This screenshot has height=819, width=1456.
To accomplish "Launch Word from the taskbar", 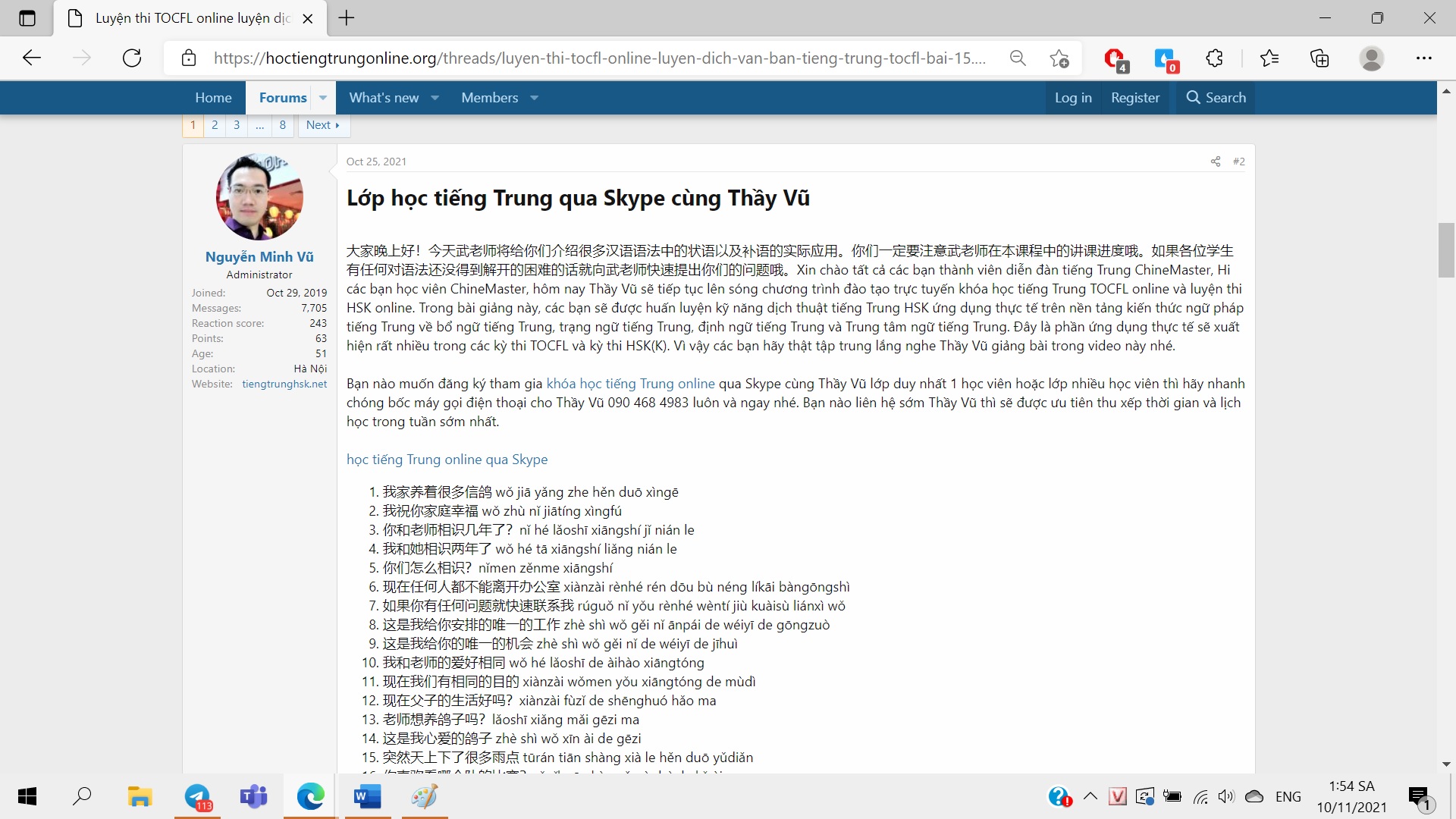I will pos(367,796).
